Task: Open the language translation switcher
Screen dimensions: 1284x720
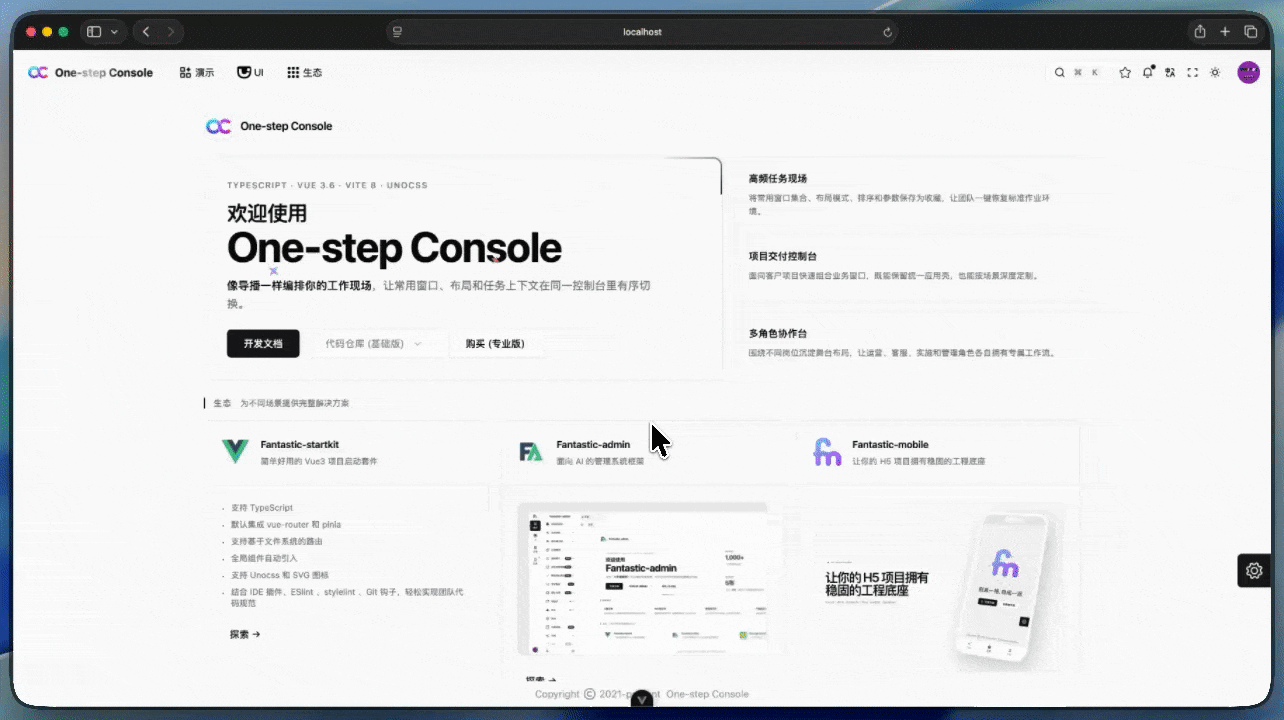Action: 1170,72
